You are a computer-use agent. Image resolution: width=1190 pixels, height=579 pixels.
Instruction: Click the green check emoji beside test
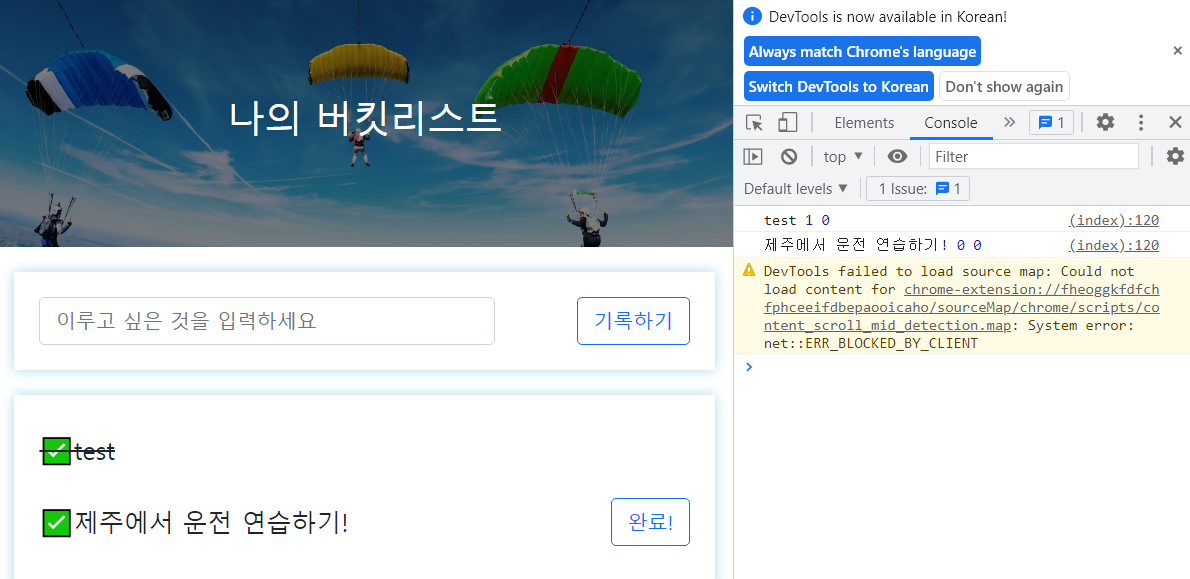56,452
